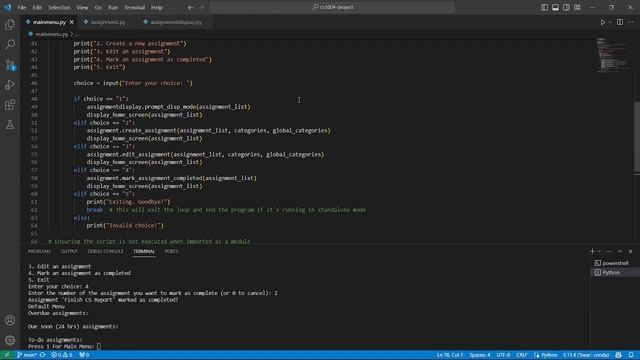This screenshot has height=360, width=640.
Task: Select the Python interpreter version item
Action: pos(586,355)
